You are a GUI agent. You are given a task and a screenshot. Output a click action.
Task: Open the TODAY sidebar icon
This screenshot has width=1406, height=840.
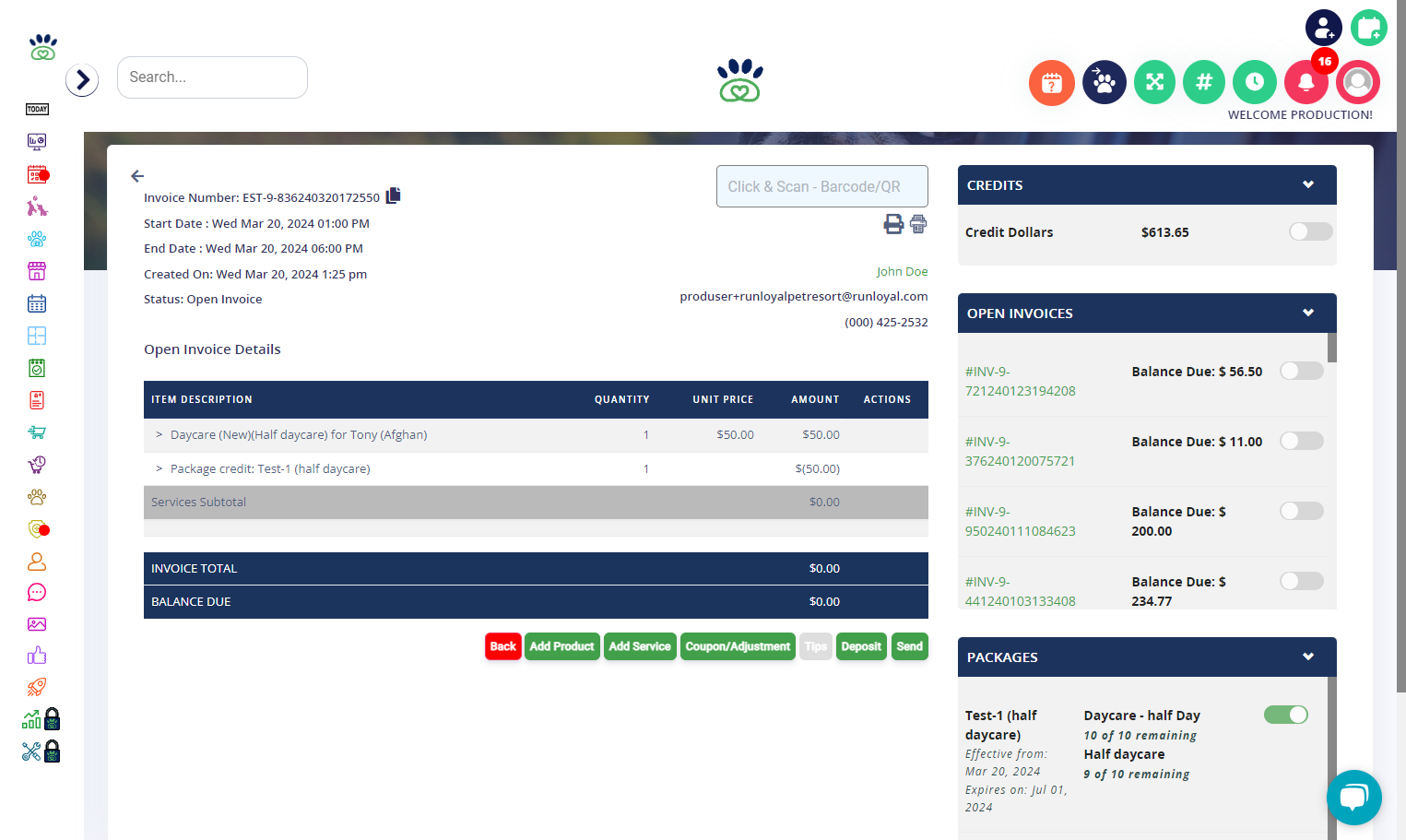[x=37, y=109]
